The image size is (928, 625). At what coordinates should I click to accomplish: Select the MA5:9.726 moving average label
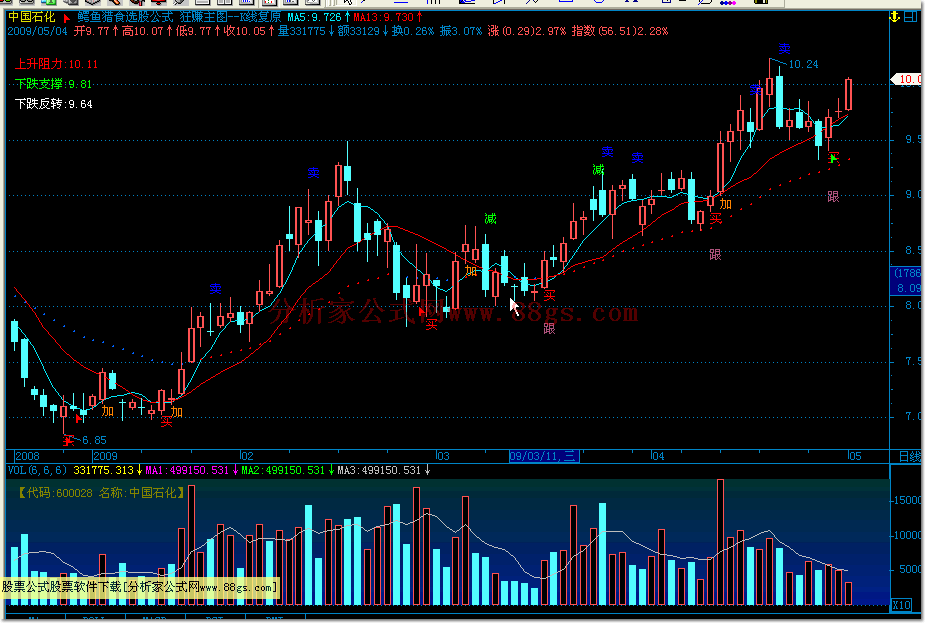pyautogui.click(x=315, y=17)
